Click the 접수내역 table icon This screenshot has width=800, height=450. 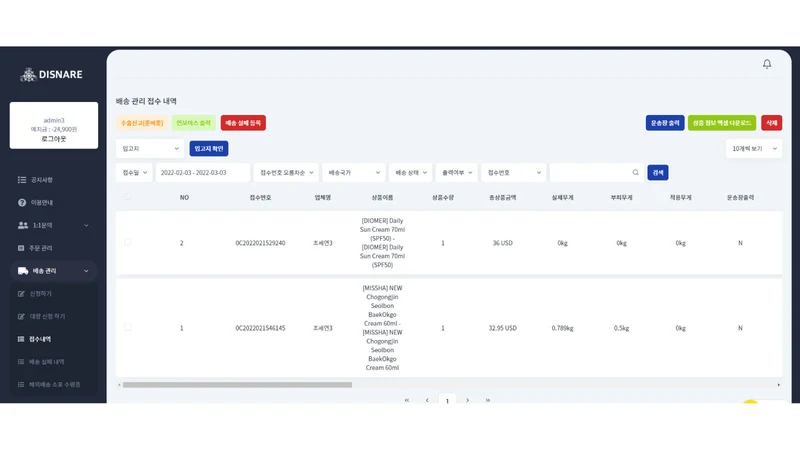pyautogui.click(x=21, y=339)
